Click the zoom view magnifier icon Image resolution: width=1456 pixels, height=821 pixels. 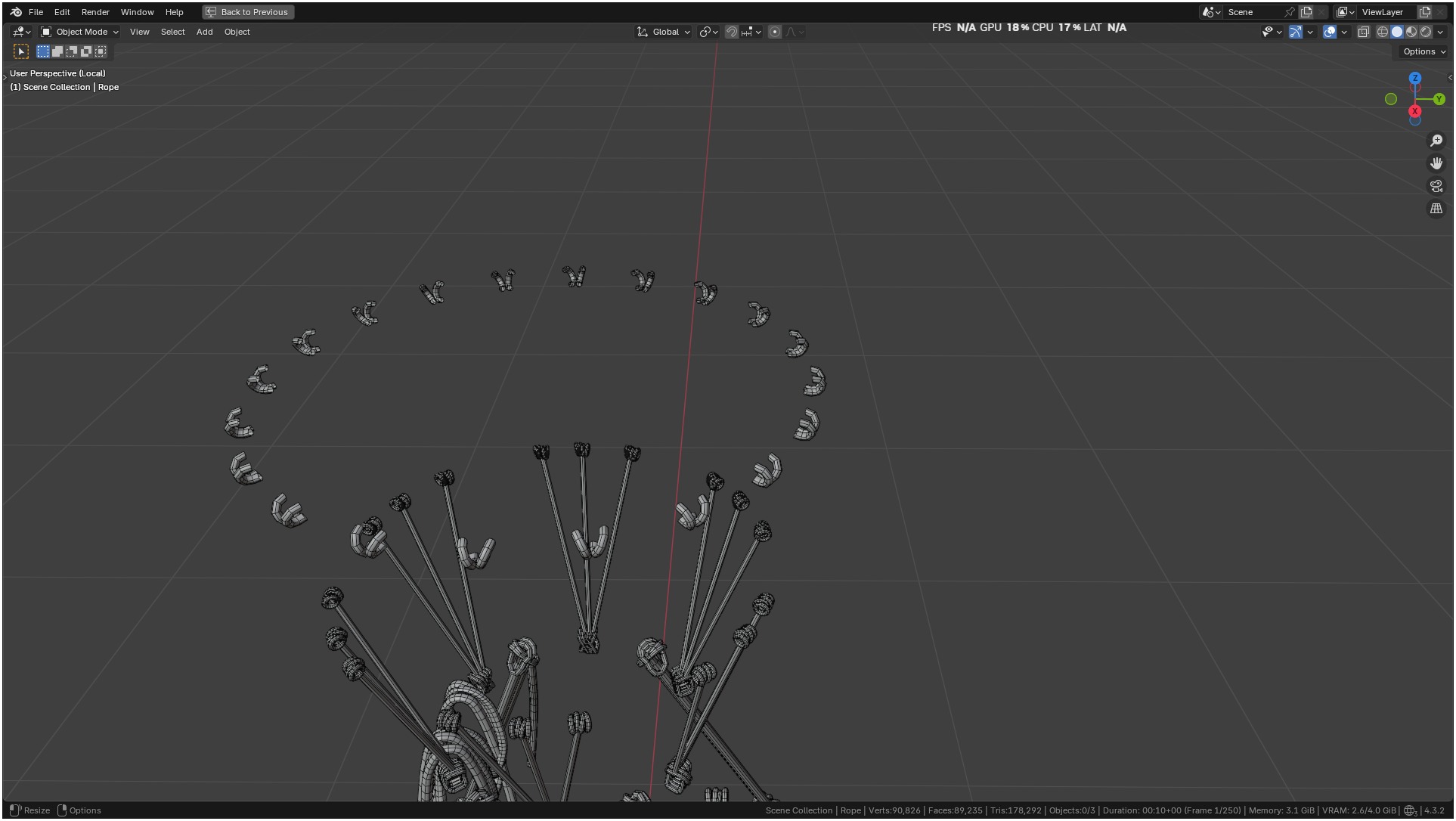click(x=1436, y=141)
